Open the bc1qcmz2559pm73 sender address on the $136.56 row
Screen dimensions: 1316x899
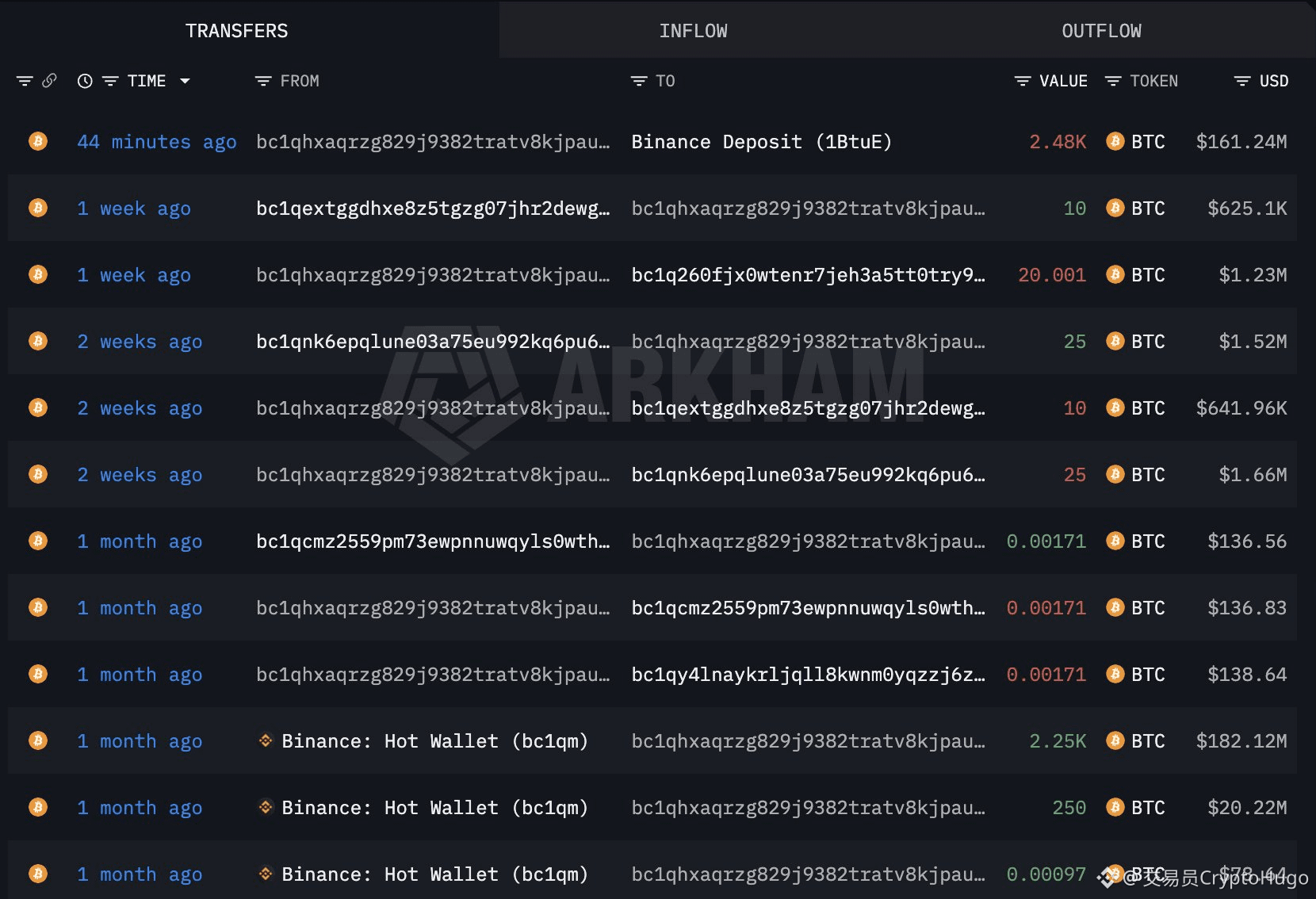(434, 541)
